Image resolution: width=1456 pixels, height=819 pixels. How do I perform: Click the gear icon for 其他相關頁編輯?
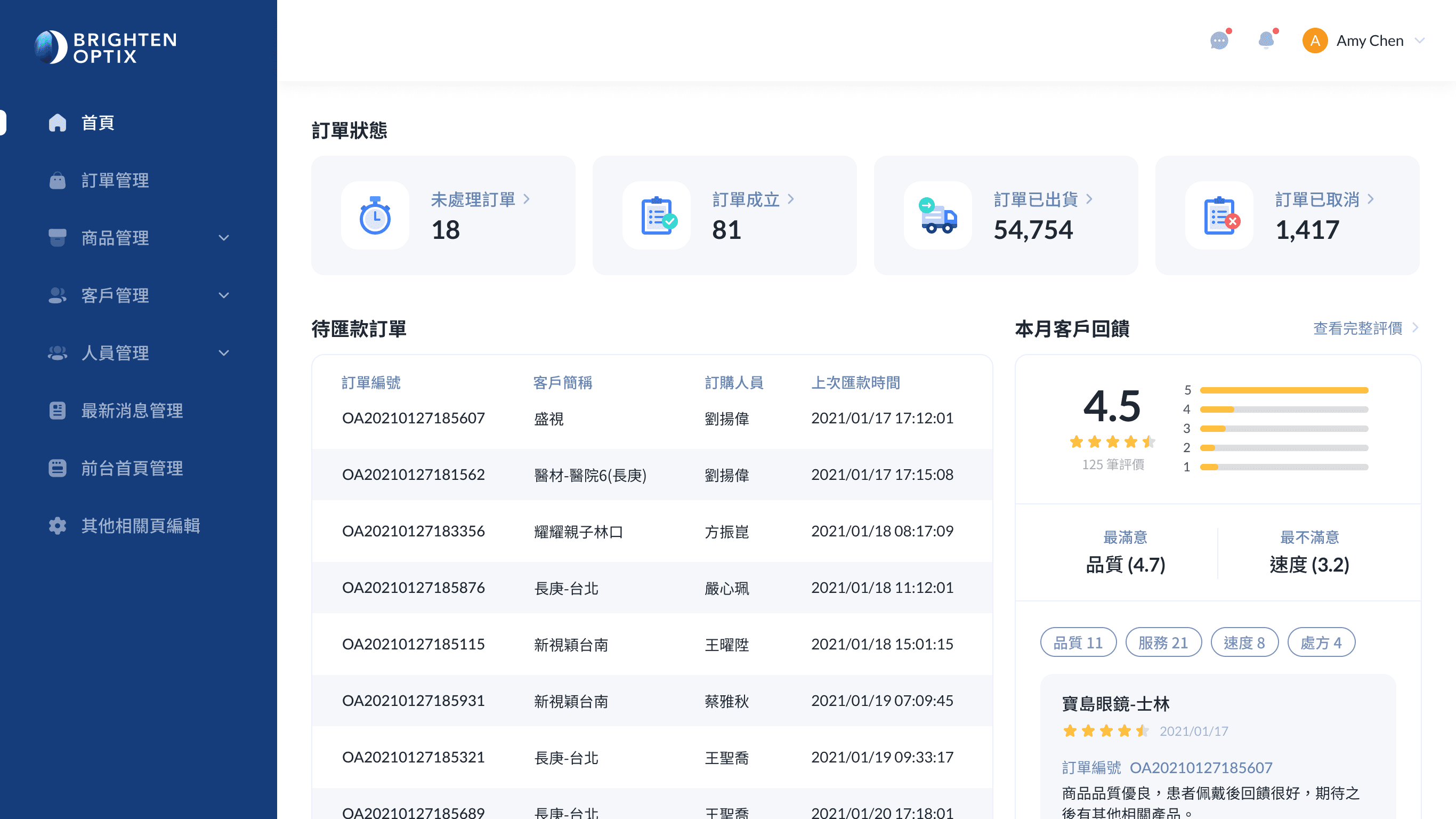pyautogui.click(x=57, y=525)
